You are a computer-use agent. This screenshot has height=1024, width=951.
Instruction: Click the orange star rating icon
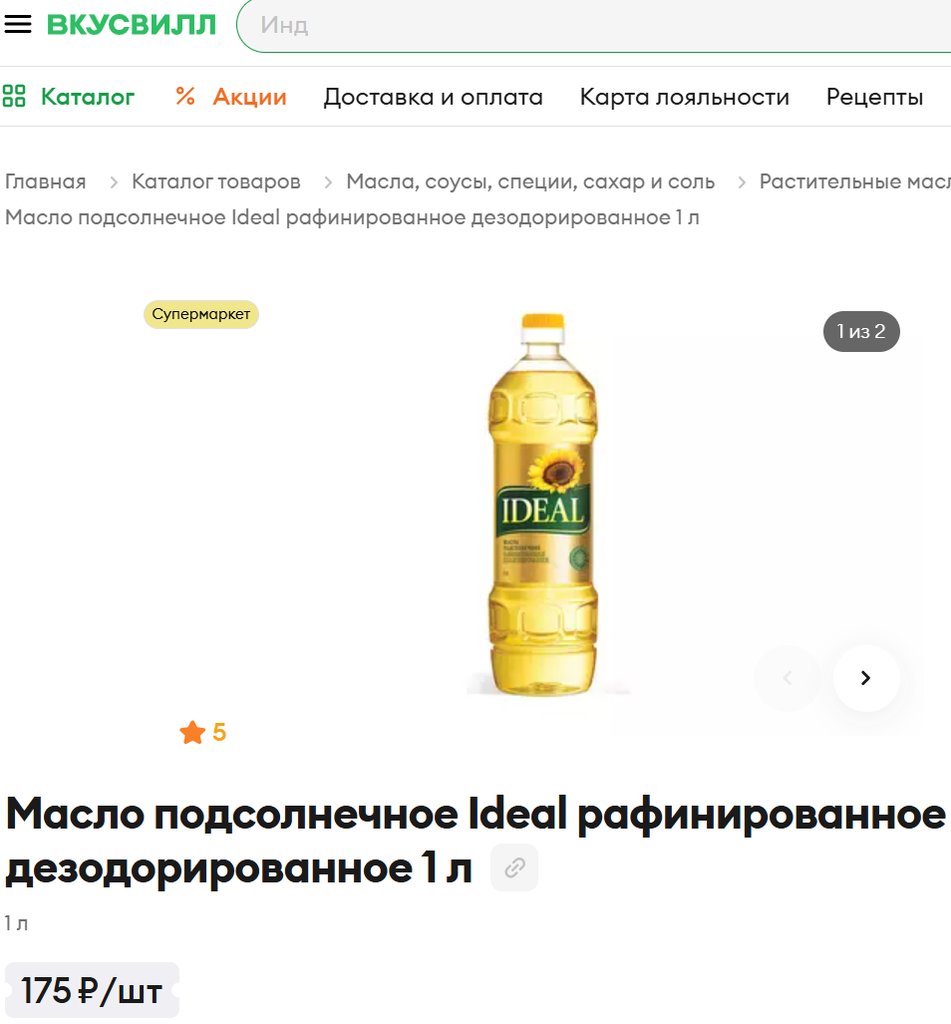(x=192, y=733)
